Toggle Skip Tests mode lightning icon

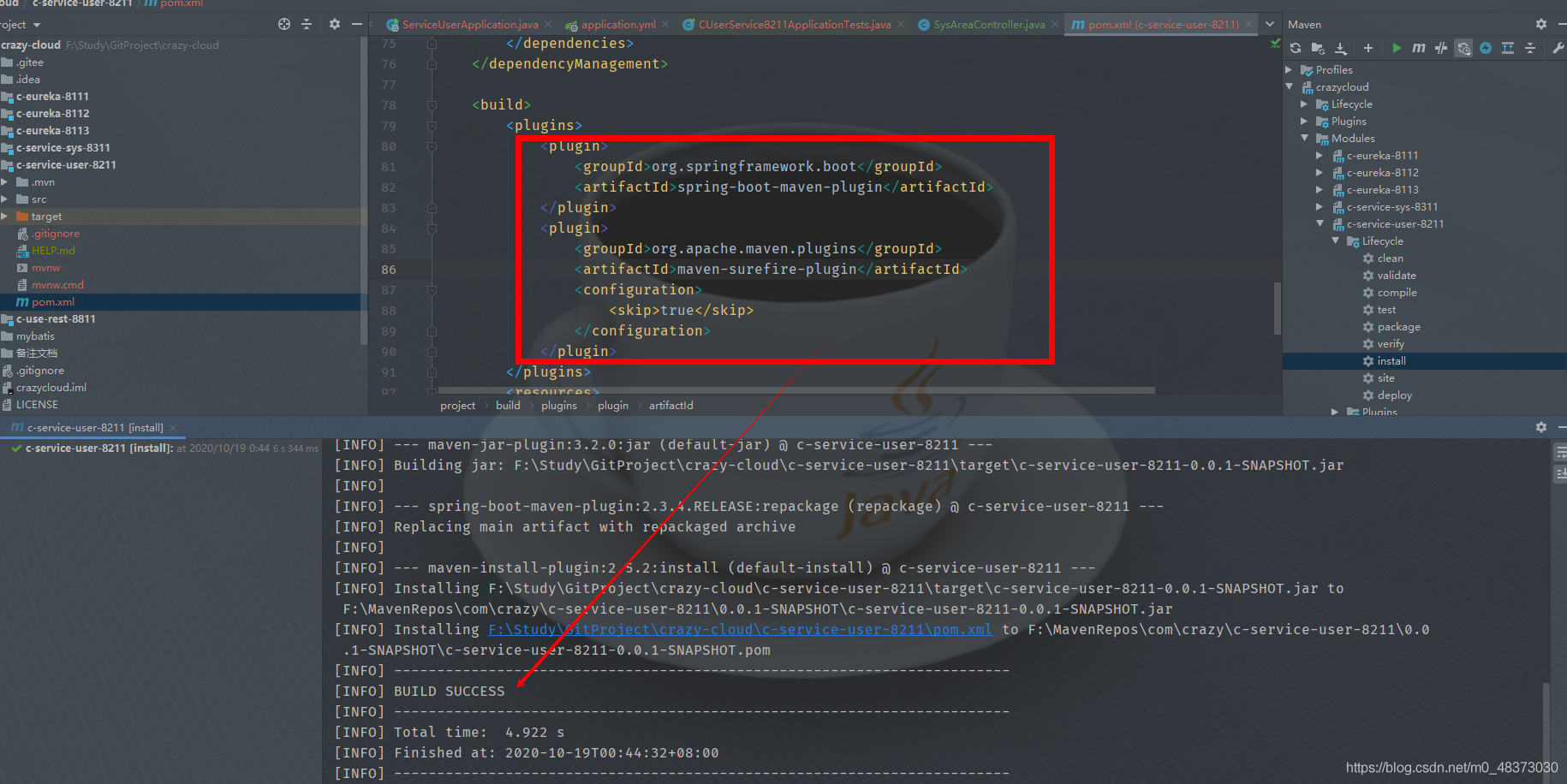point(1486,48)
